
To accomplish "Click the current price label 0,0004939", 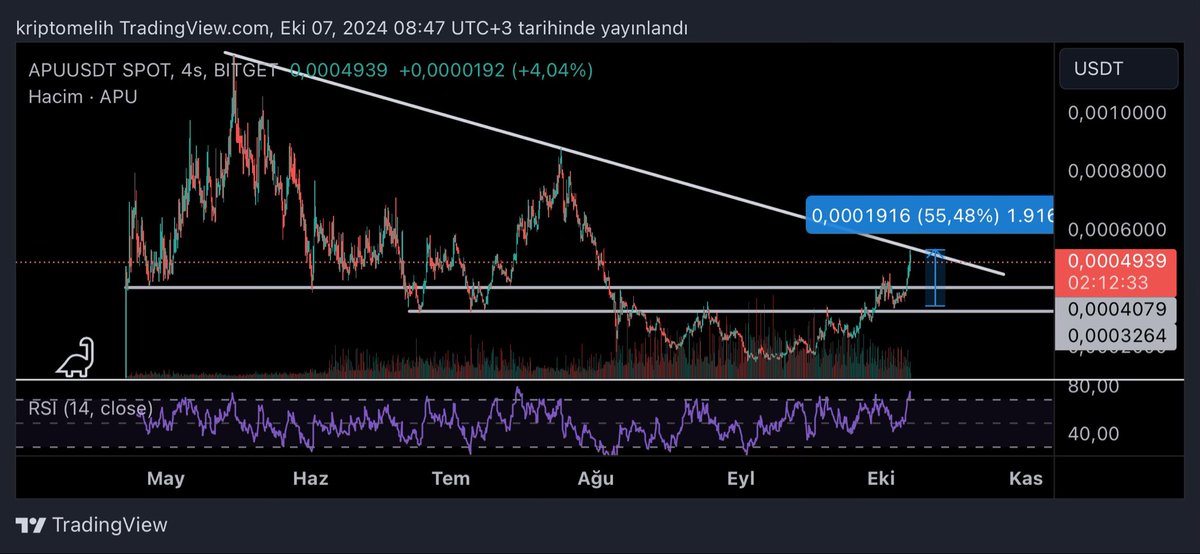I will [1118, 261].
